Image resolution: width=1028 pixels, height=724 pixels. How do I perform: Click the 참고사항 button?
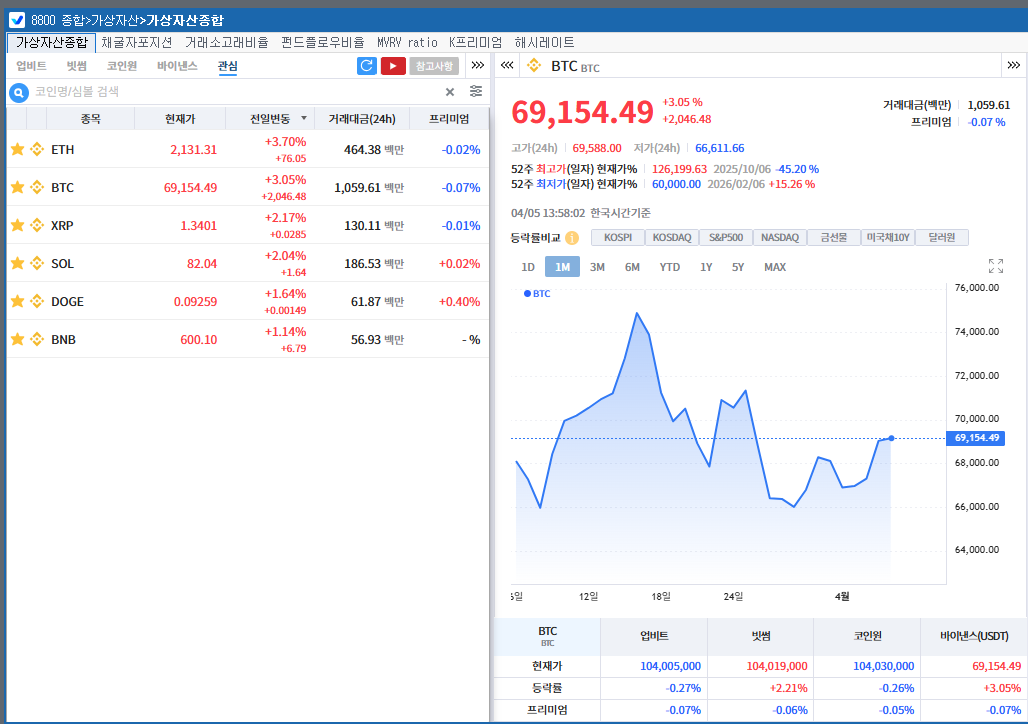point(433,66)
